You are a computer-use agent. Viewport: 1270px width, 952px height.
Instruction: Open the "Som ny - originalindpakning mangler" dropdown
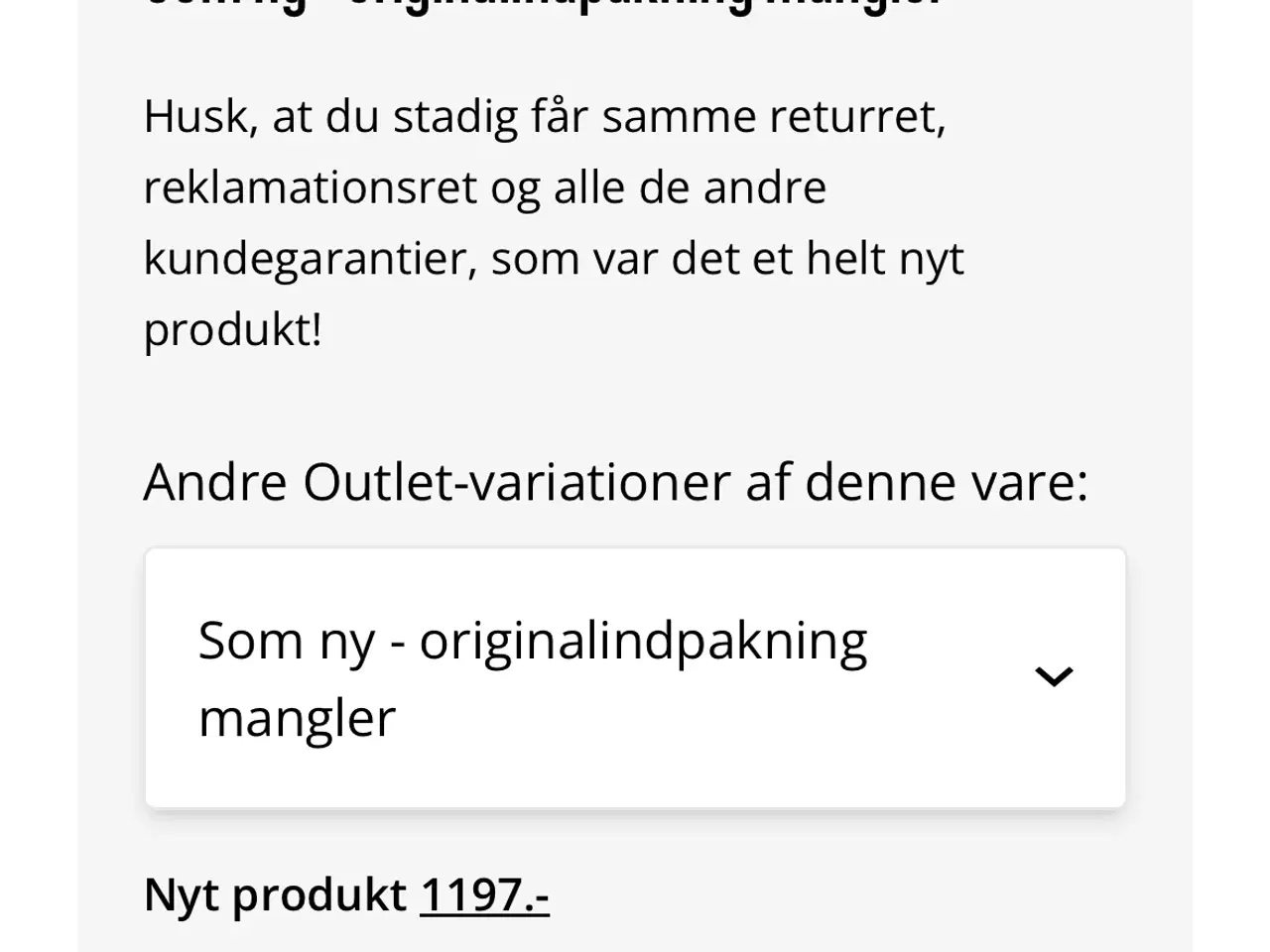(635, 677)
